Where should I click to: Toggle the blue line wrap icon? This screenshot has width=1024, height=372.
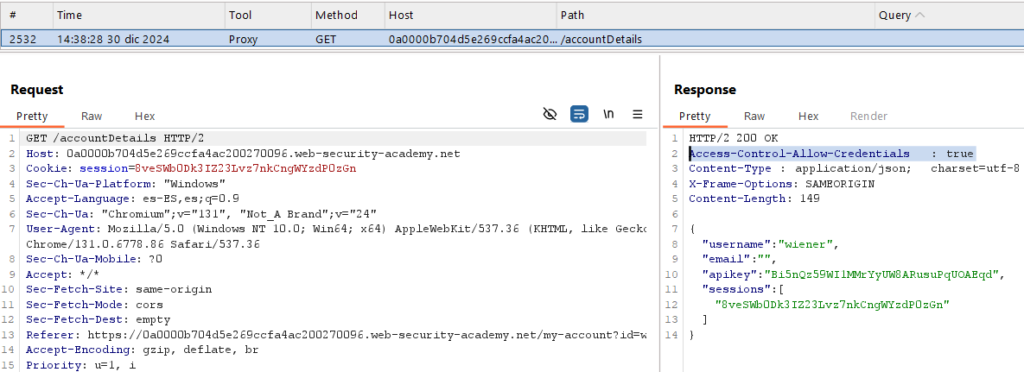[579, 115]
